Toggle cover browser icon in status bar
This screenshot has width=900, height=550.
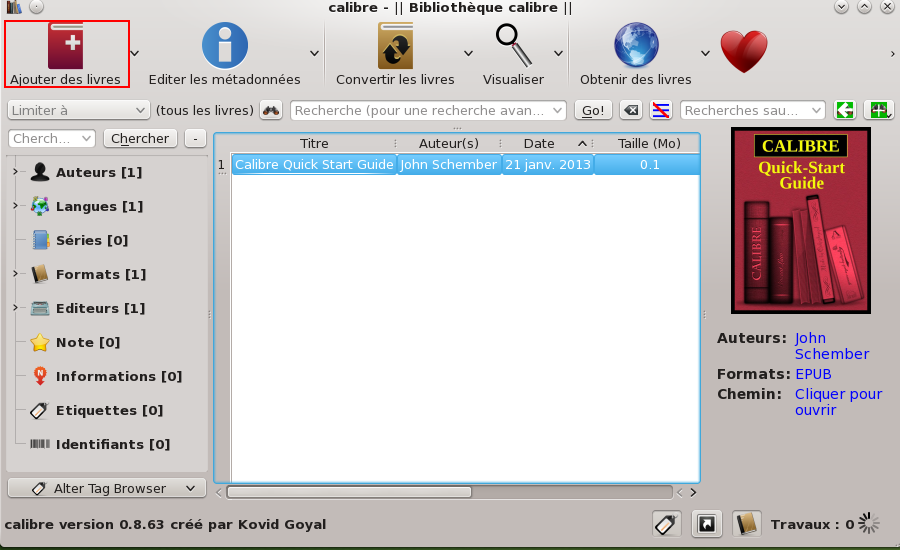pos(707,524)
